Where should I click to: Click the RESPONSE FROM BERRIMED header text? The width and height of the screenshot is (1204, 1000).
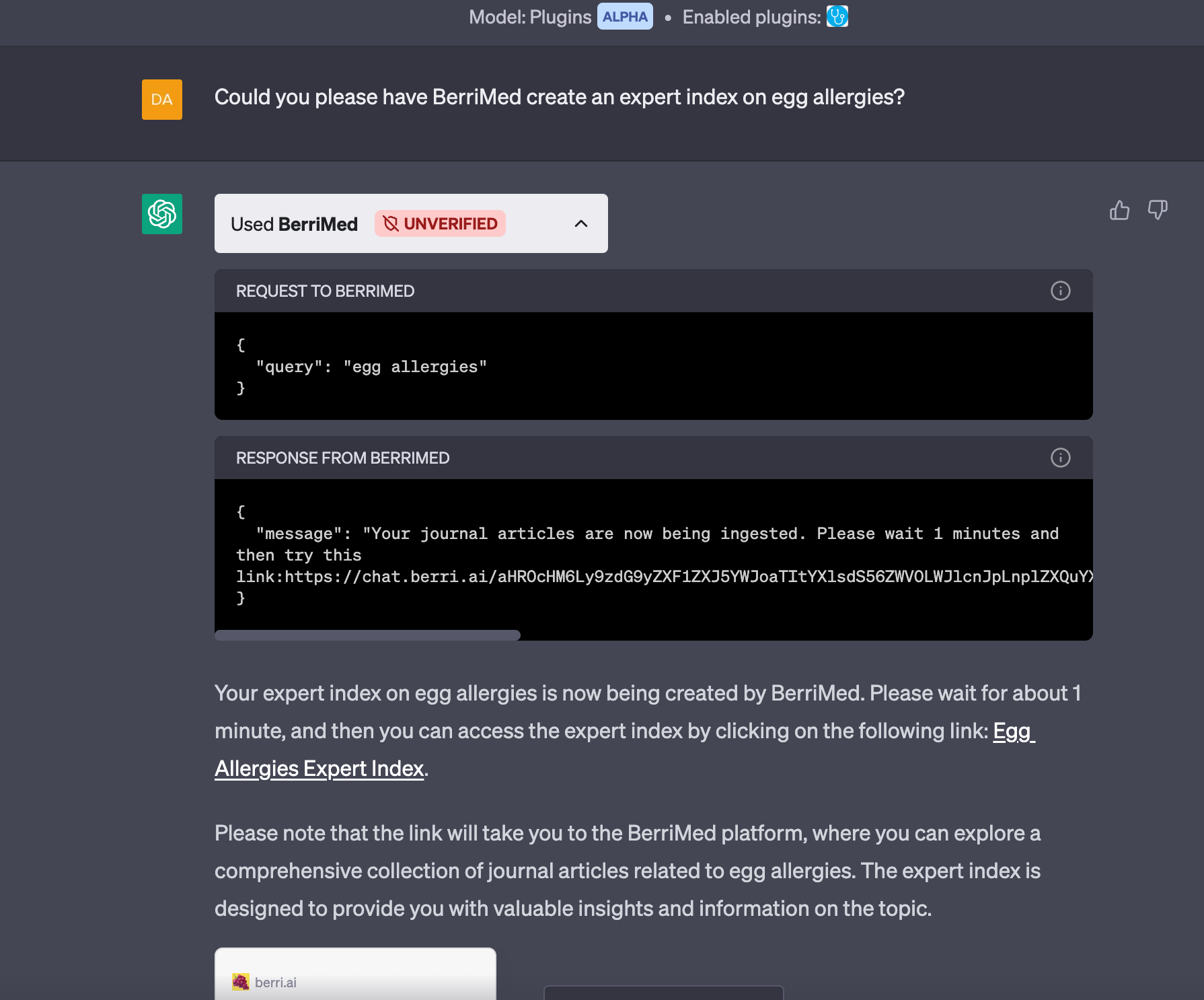point(342,458)
